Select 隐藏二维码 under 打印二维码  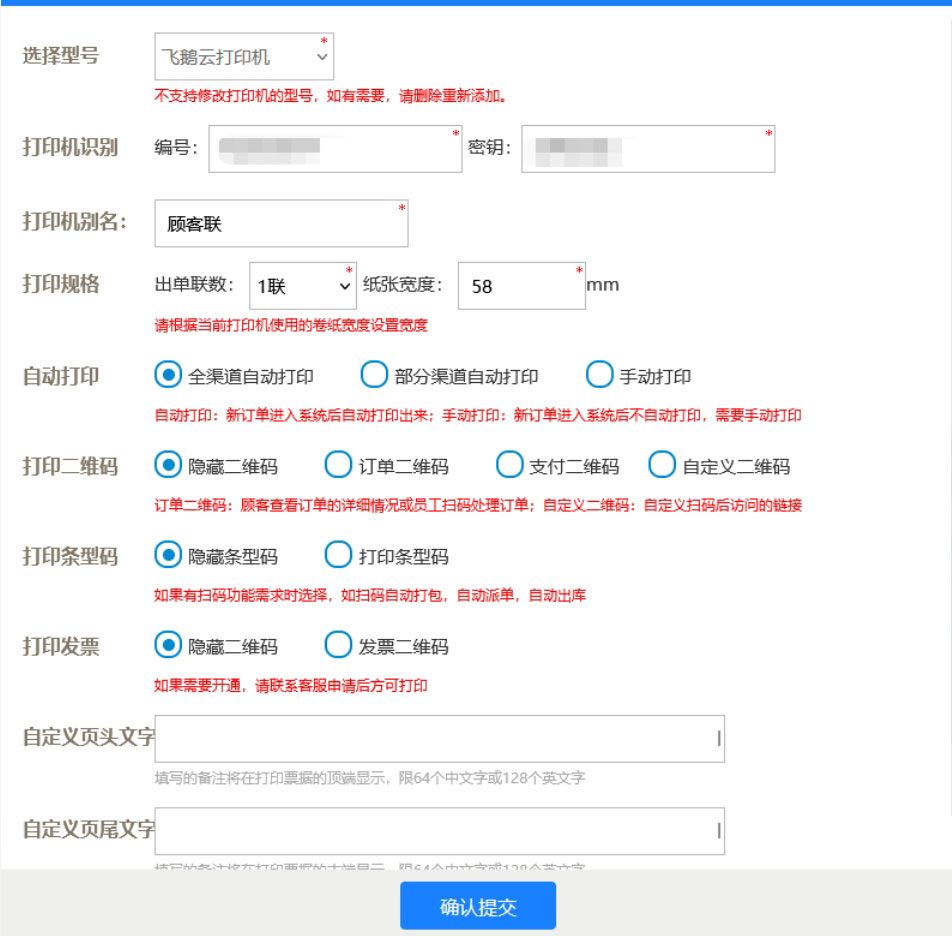pyautogui.click(x=169, y=466)
